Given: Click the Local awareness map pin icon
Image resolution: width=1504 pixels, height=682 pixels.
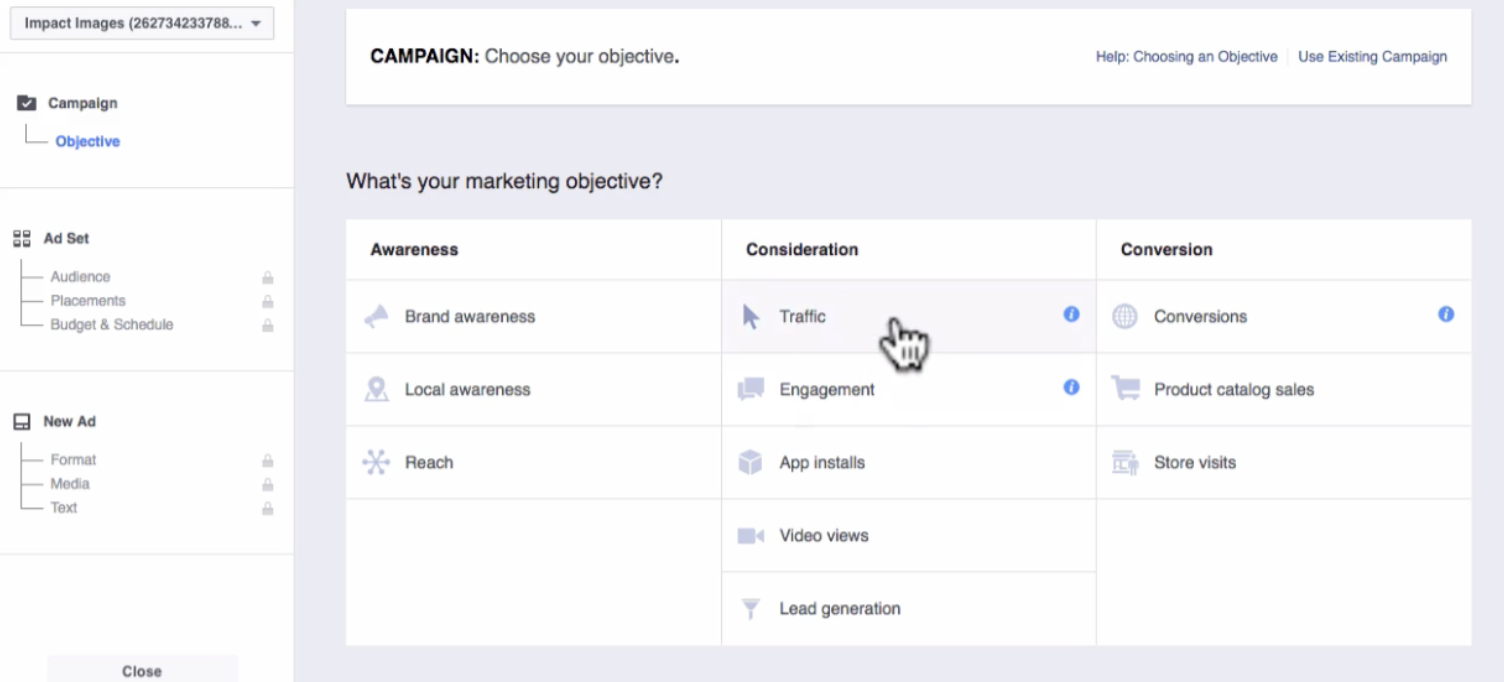Looking at the screenshot, I should pos(376,390).
